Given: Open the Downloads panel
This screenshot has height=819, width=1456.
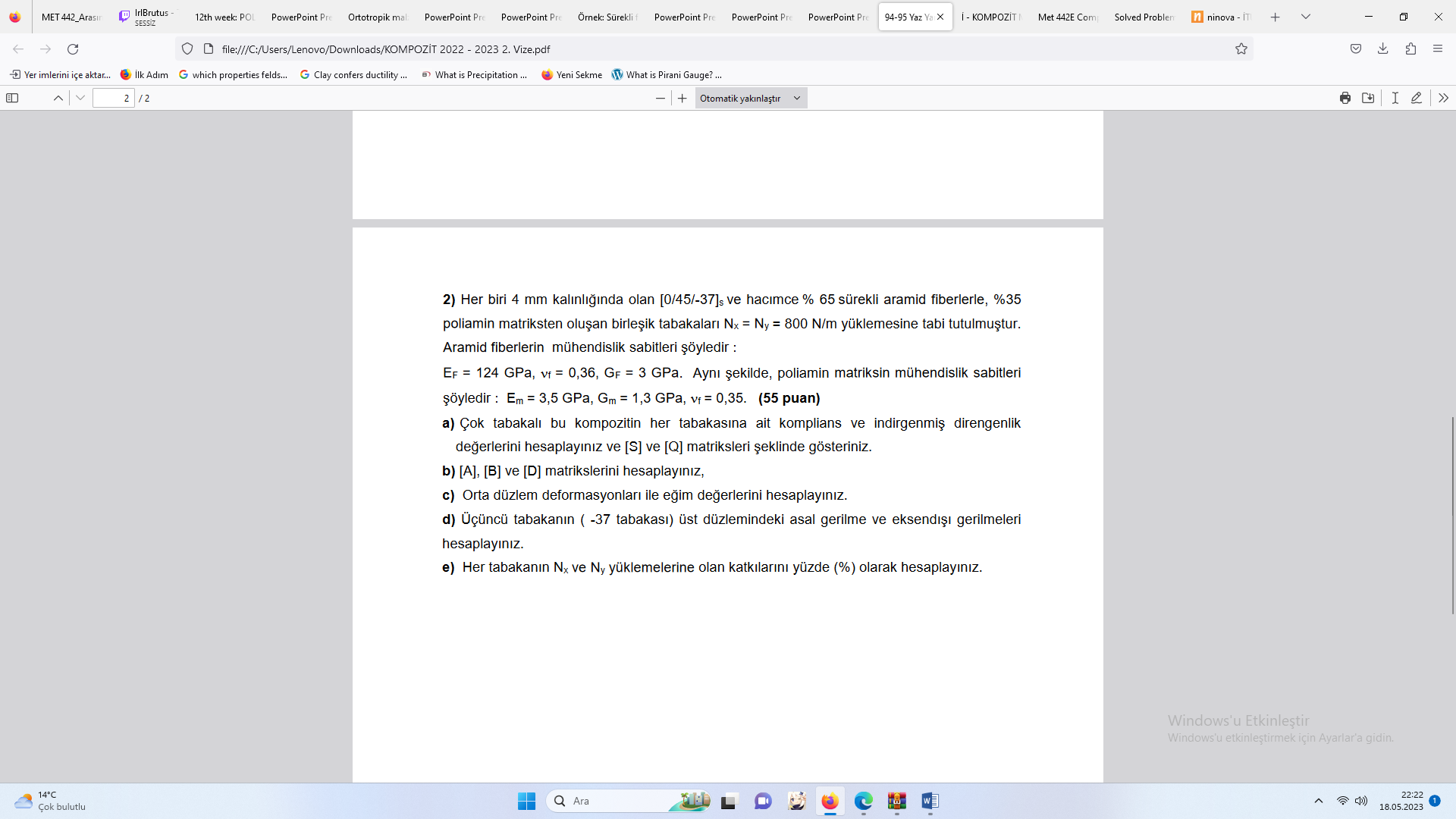Looking at the screenshot, I should point(1383,49).
